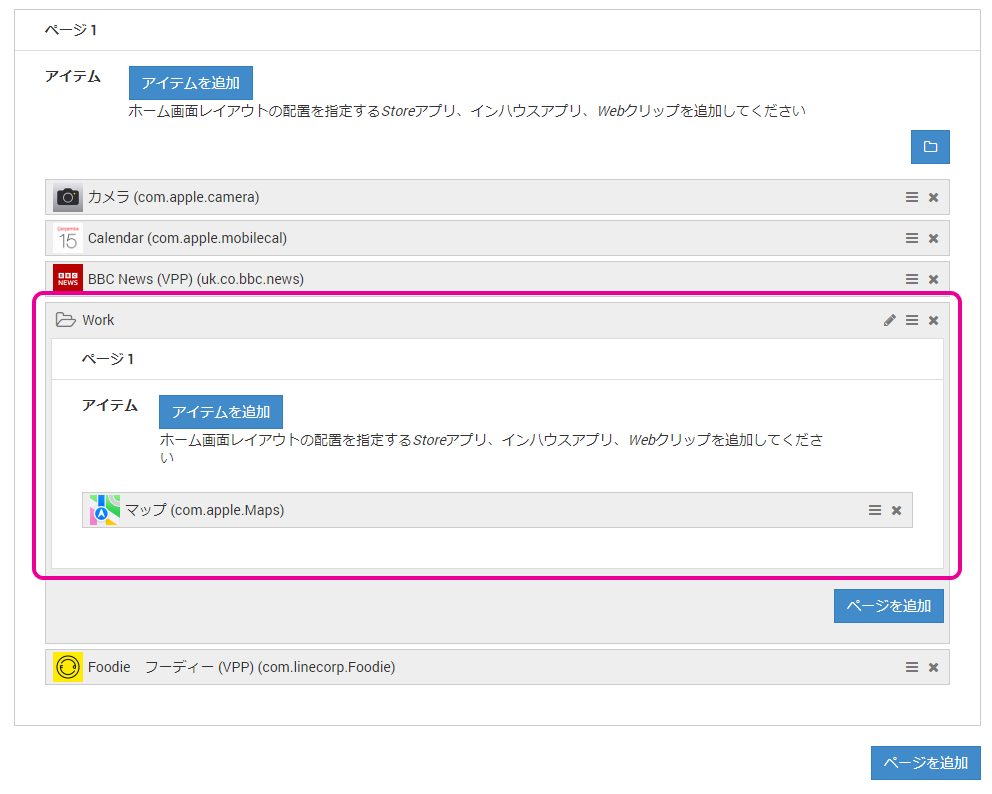Delete the Foodie フーディー app item

pyautogui.click(x=933, y=668)
